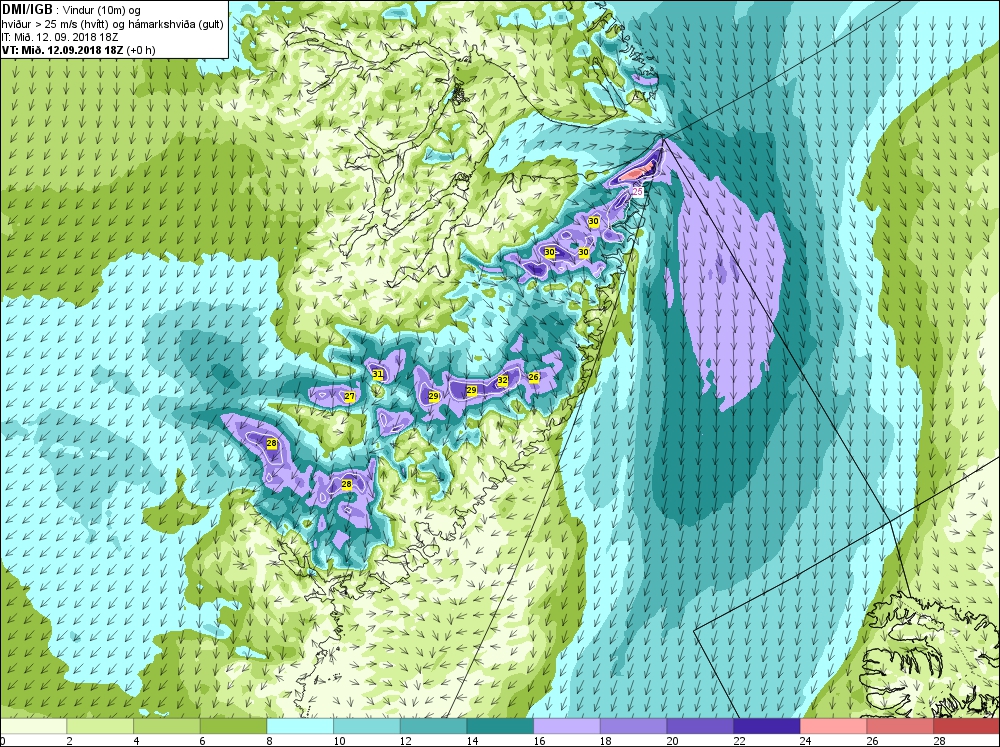Click the 14–16 m/s dark teal legend swatch
The image size is (1000, 747).
pos(500,726)
